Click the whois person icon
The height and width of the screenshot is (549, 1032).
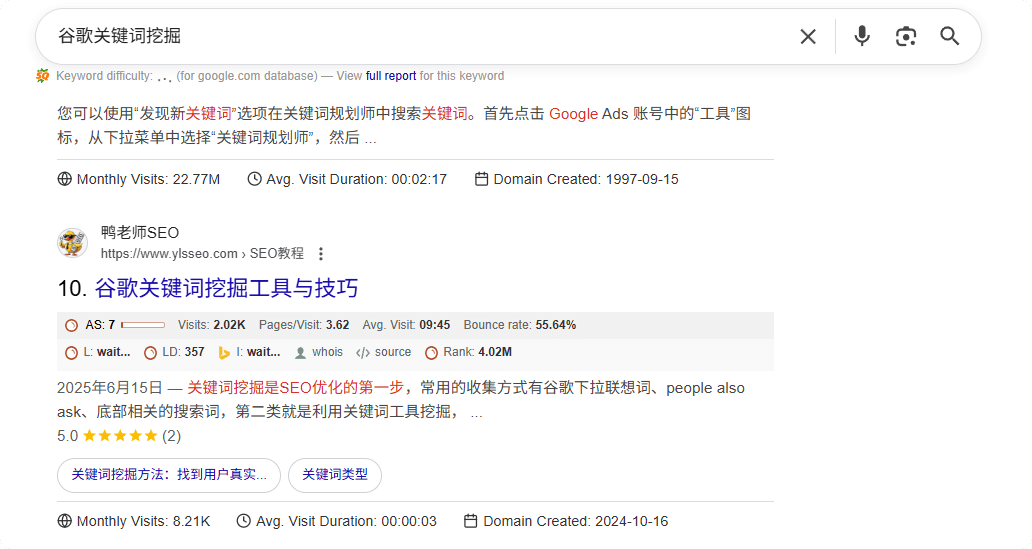[300, 353]
